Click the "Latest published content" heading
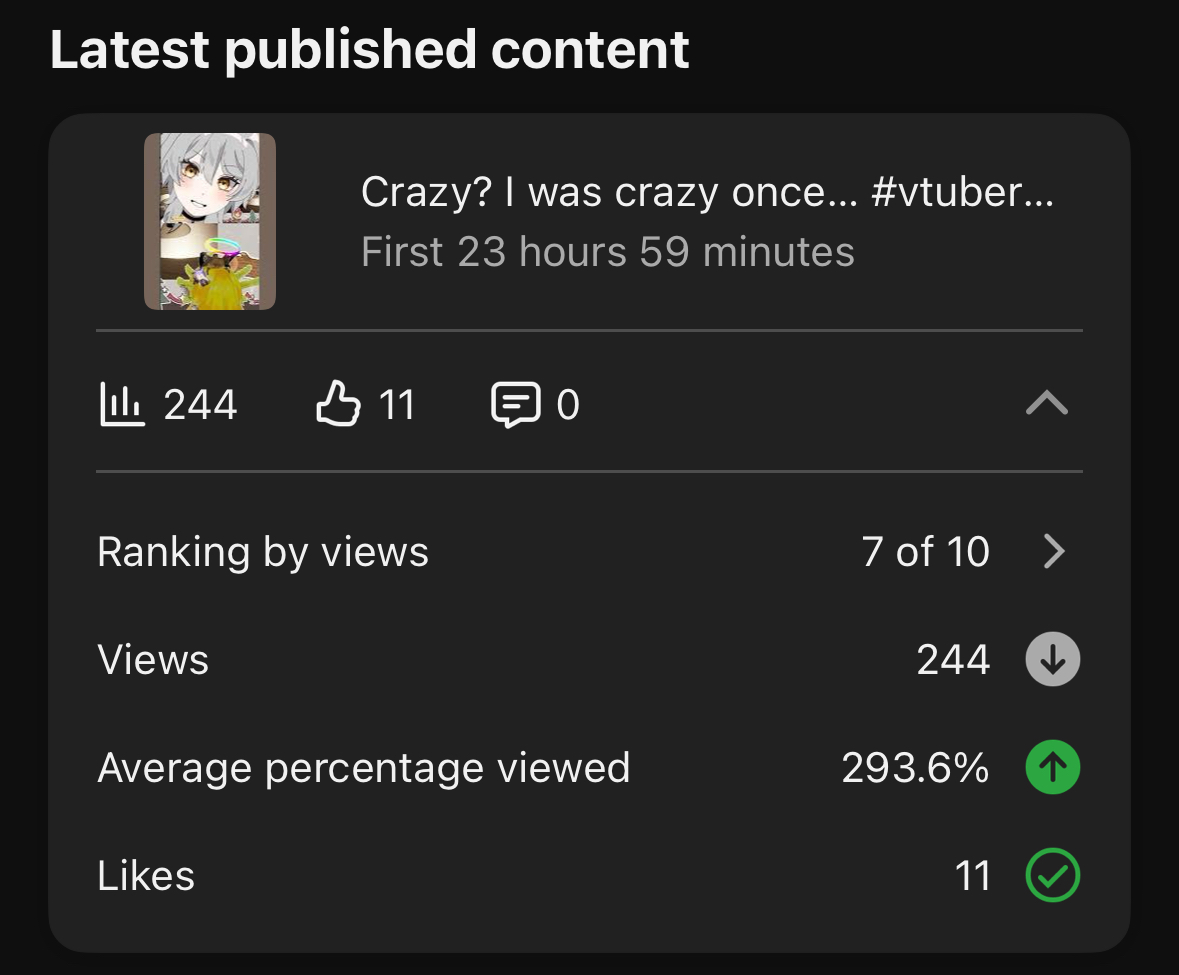 pyautogui.click(x=370, y=50)
